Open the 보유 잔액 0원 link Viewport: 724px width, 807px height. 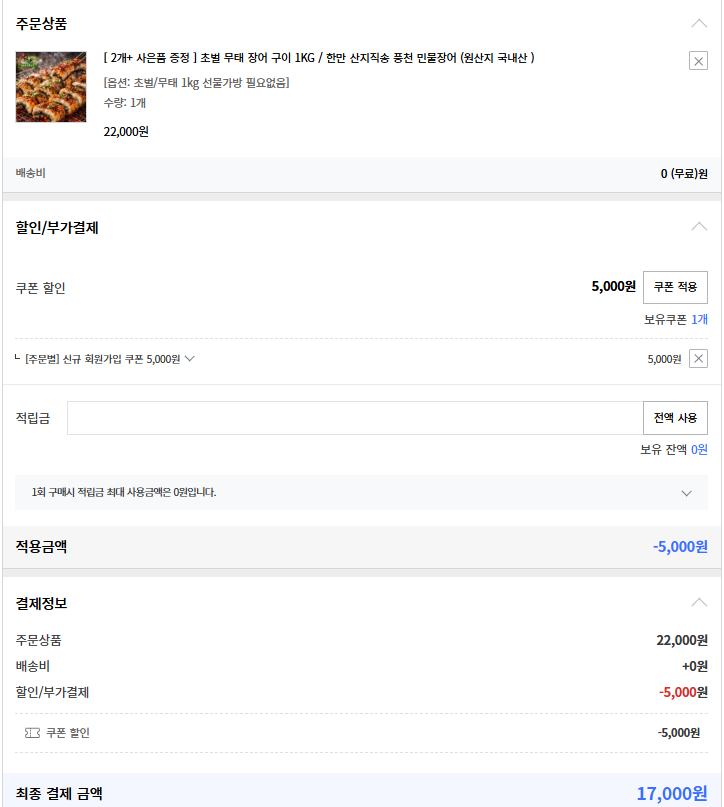[699, 450]
